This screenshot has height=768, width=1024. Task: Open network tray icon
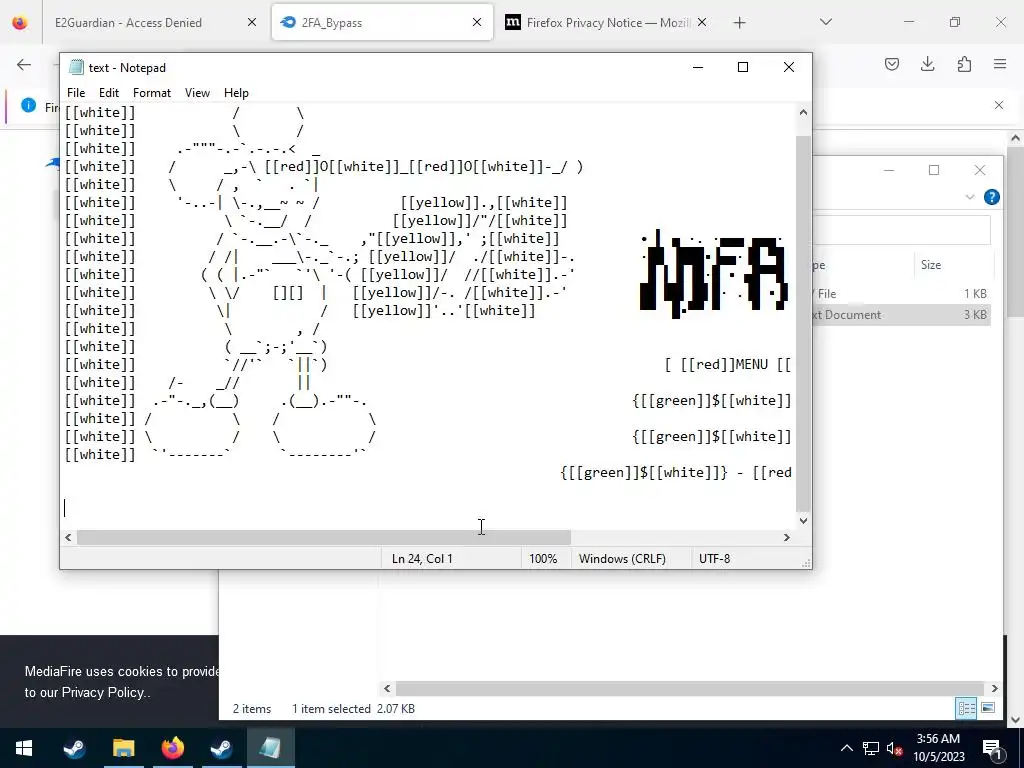pos(871,748)
